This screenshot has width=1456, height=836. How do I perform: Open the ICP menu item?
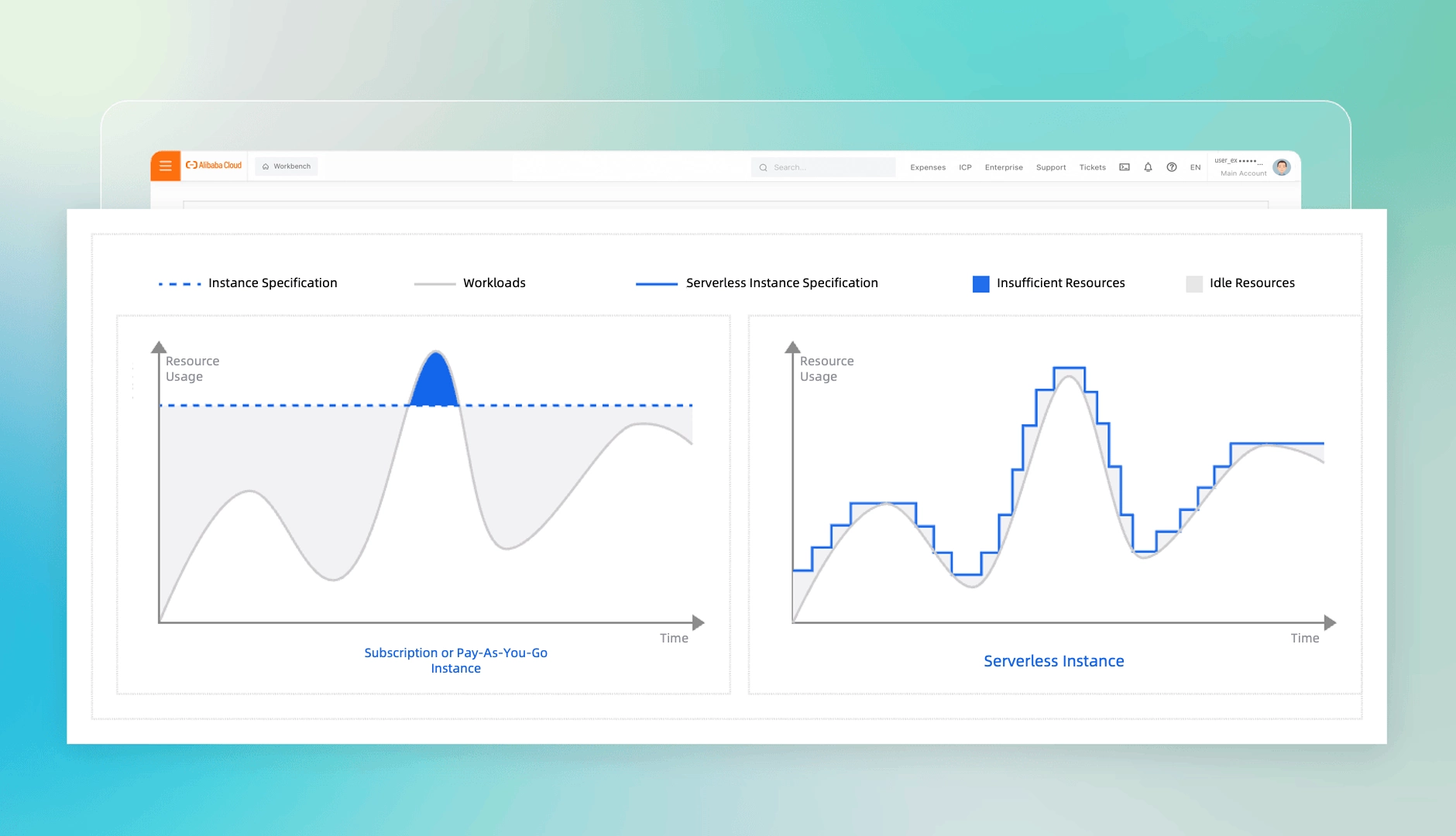(x=965, y=167)
